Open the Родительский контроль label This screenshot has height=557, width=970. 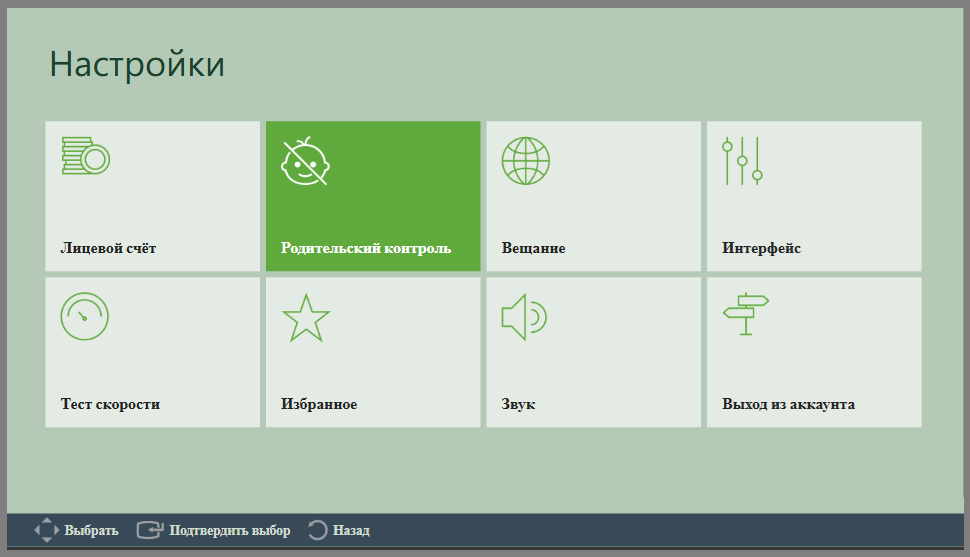(x=366, y=248)
